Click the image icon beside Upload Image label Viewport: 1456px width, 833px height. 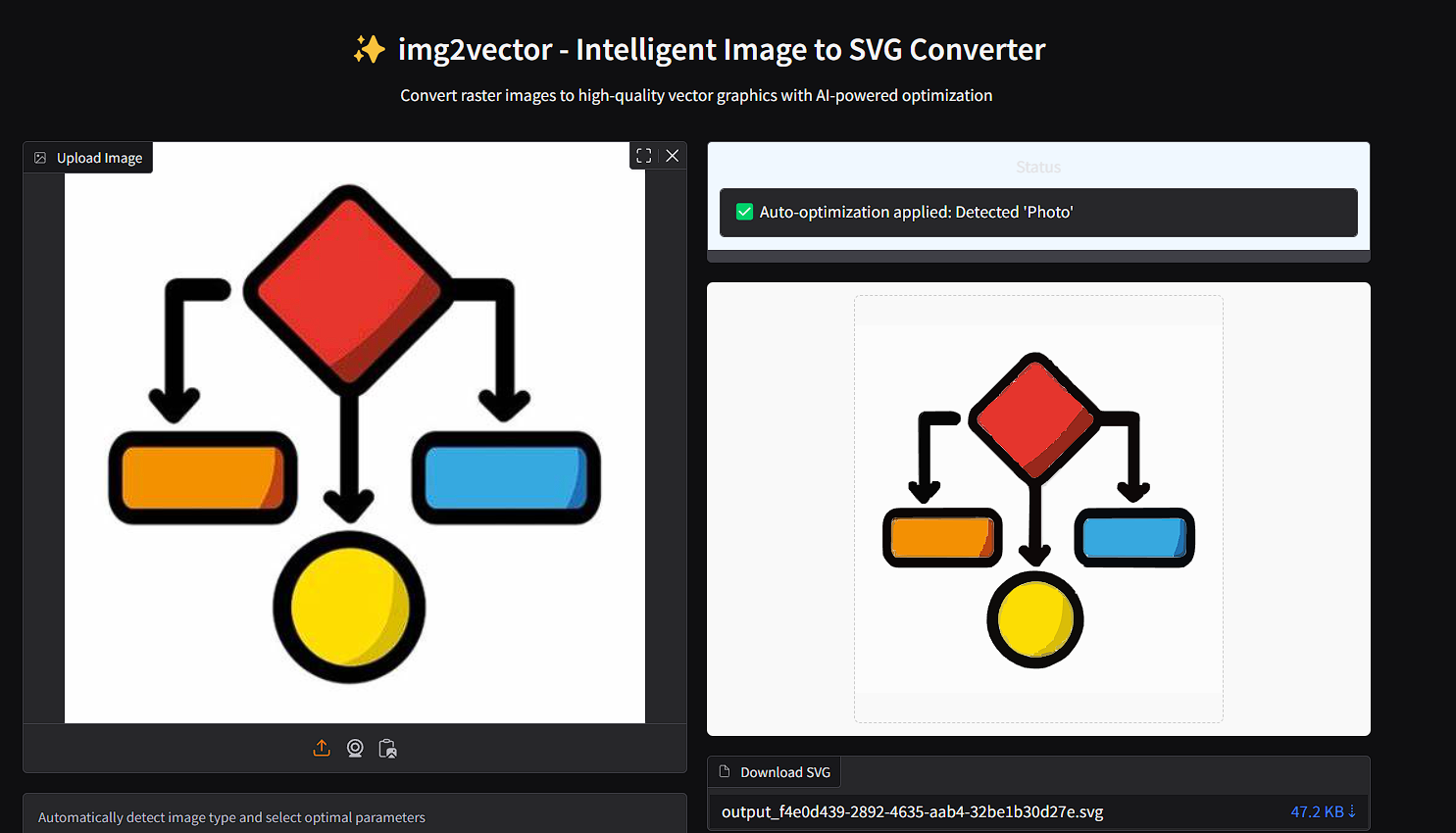pyautogui.click(x=40, y=157)
